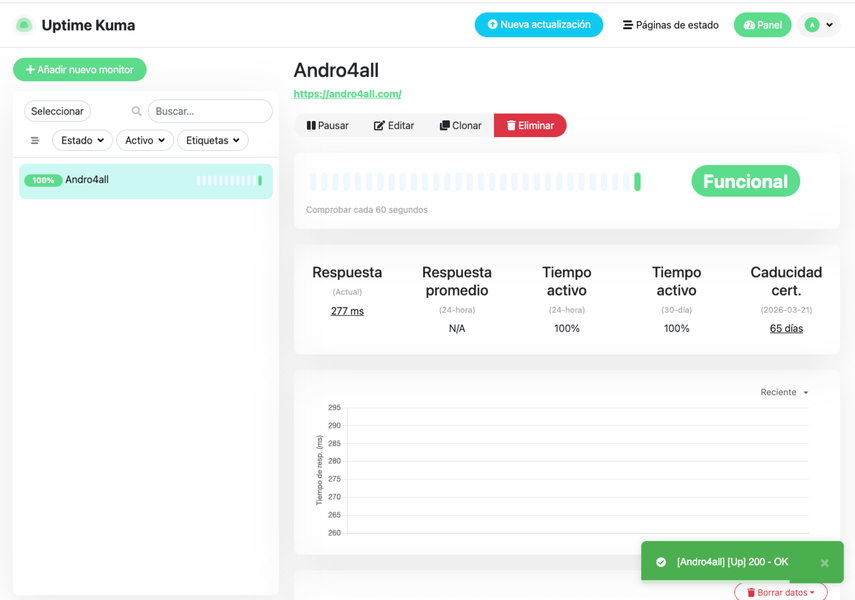
Task: Toggle monitor selection mode with Seleccionar
Action: (x=57, y=111)
